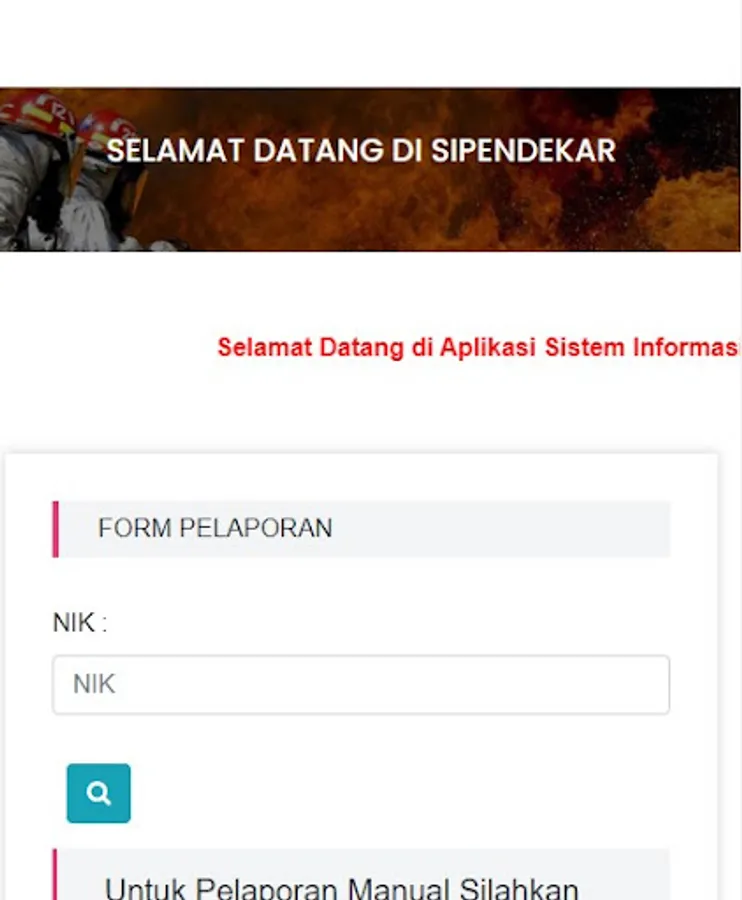Click the NIK placeholder text inside the input
Screen dimensions: 742x900
click(x=94, y=685)
